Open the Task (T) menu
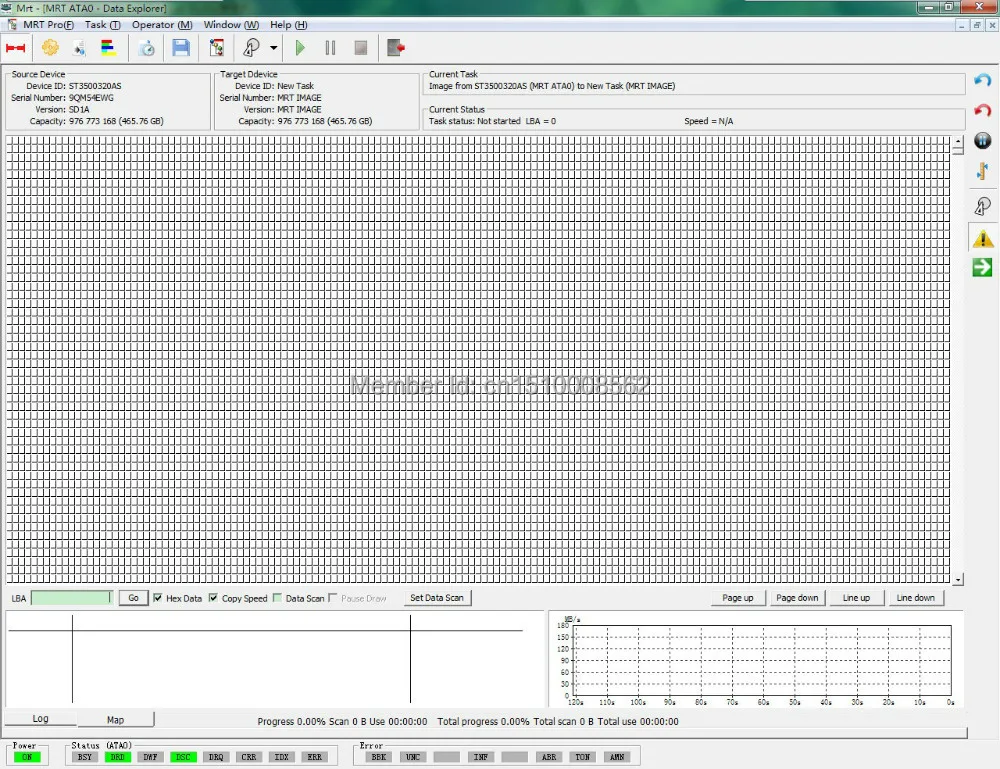1000x769 pixels. (103, 24)
